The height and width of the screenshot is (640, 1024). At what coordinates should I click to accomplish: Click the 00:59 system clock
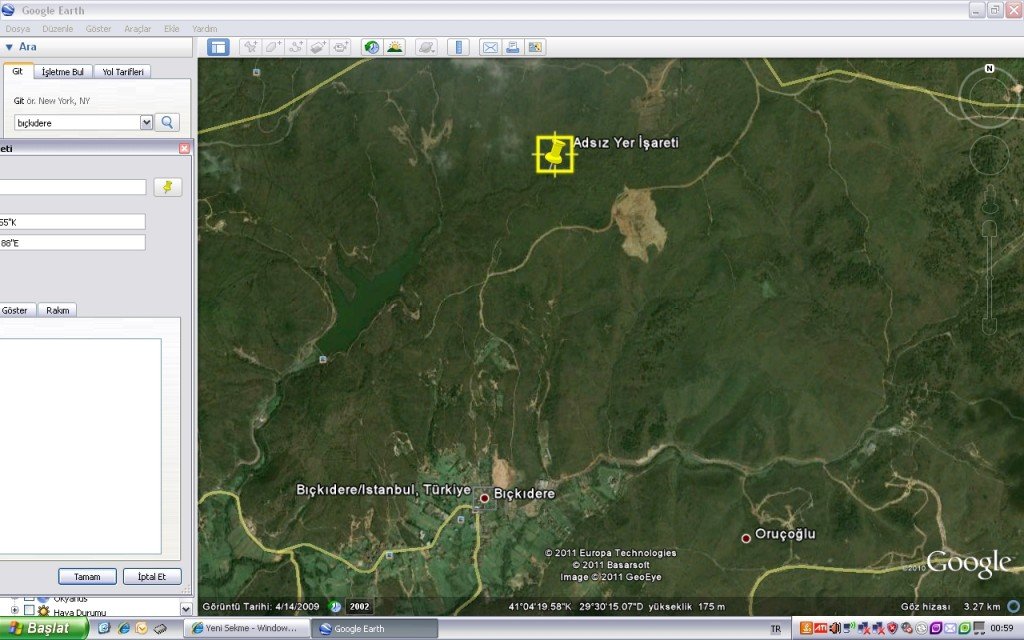pos(1002,628)
